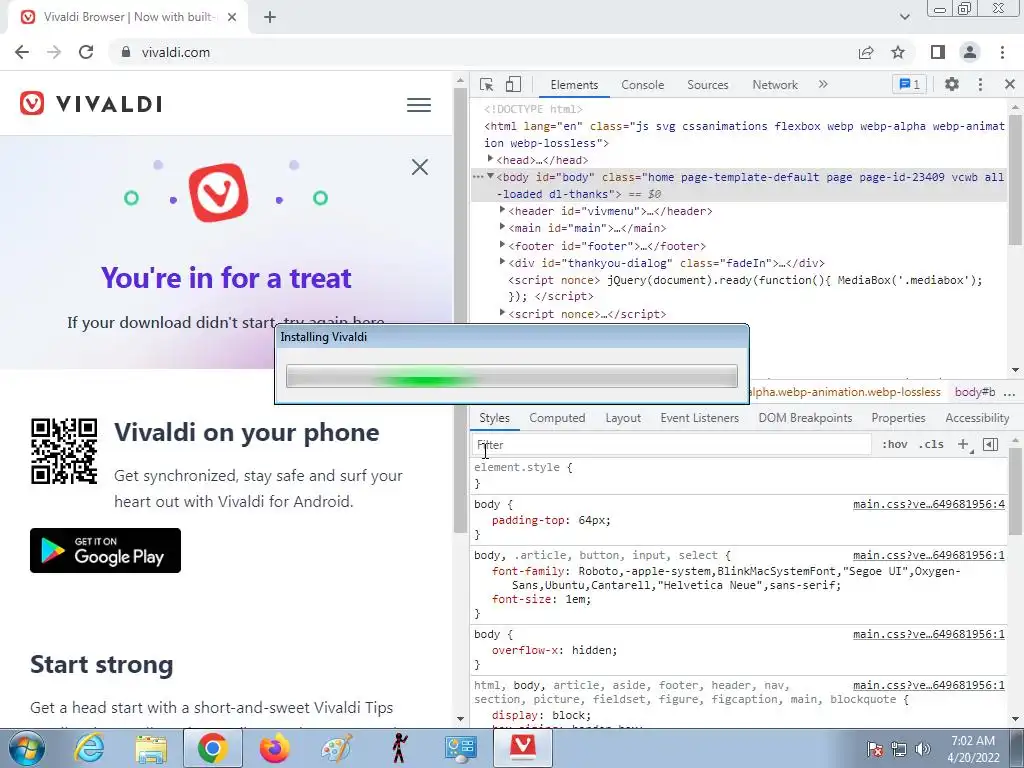Click the Vivaldi installer taskbar icon

pyautogui.click(x=522, y=748)
